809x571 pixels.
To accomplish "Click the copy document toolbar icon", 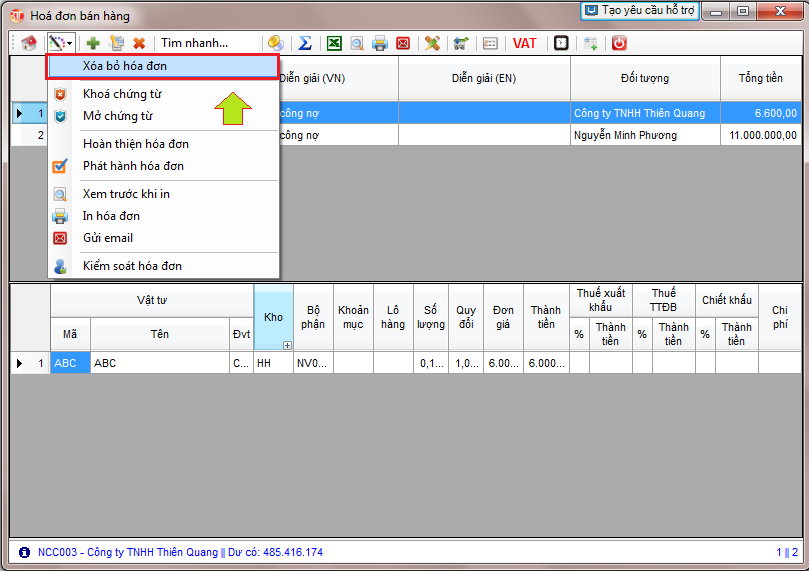I will point(117,43).
